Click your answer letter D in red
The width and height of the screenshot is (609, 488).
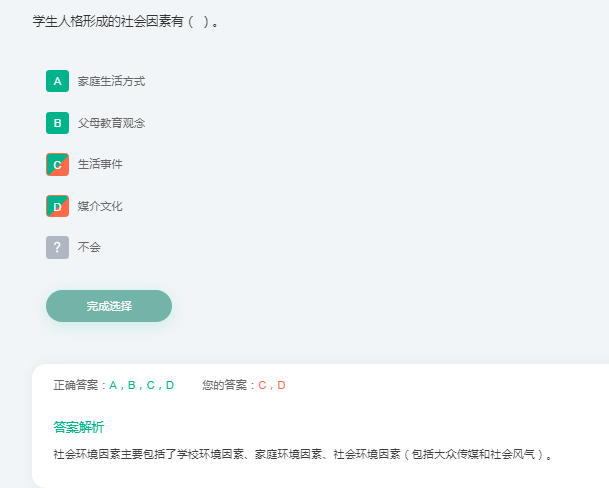(x=281, y=385)
